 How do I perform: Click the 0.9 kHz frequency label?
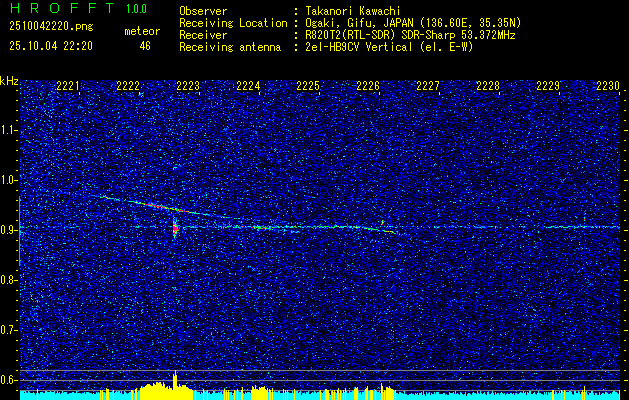9,230
